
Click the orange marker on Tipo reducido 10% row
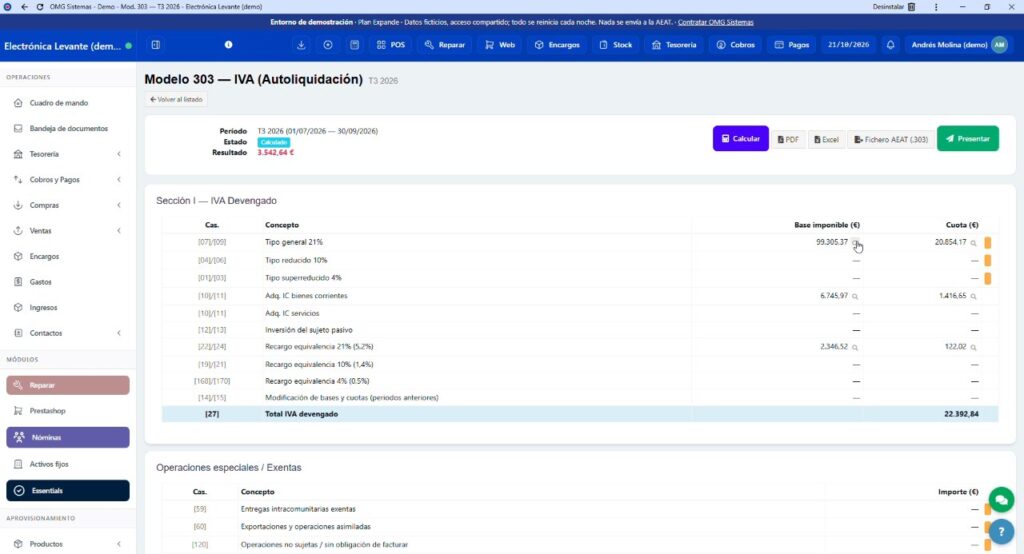coord(987,260)
